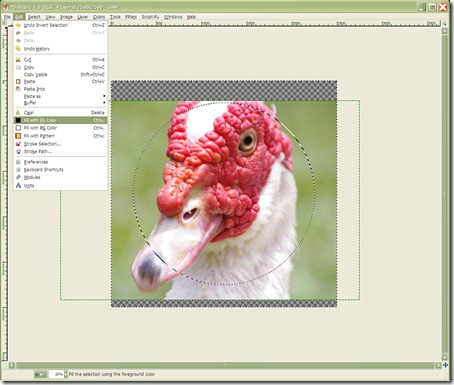Click the Paste clipboard icon

[18, 81]
